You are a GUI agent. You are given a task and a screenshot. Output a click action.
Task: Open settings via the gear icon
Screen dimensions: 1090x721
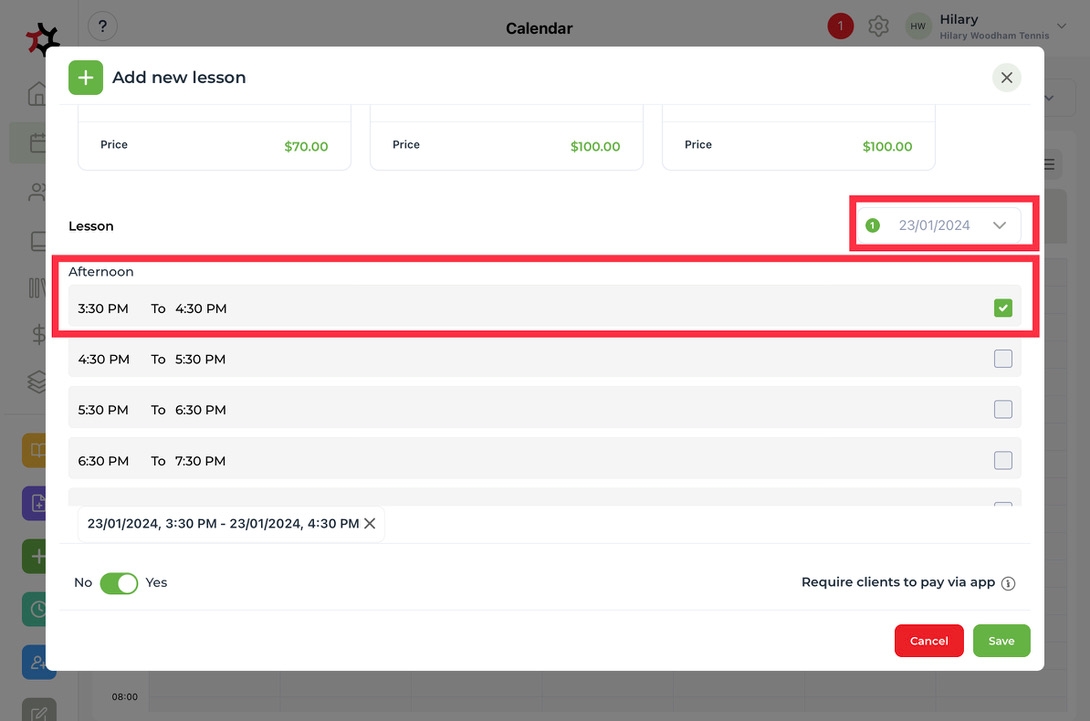878,27
